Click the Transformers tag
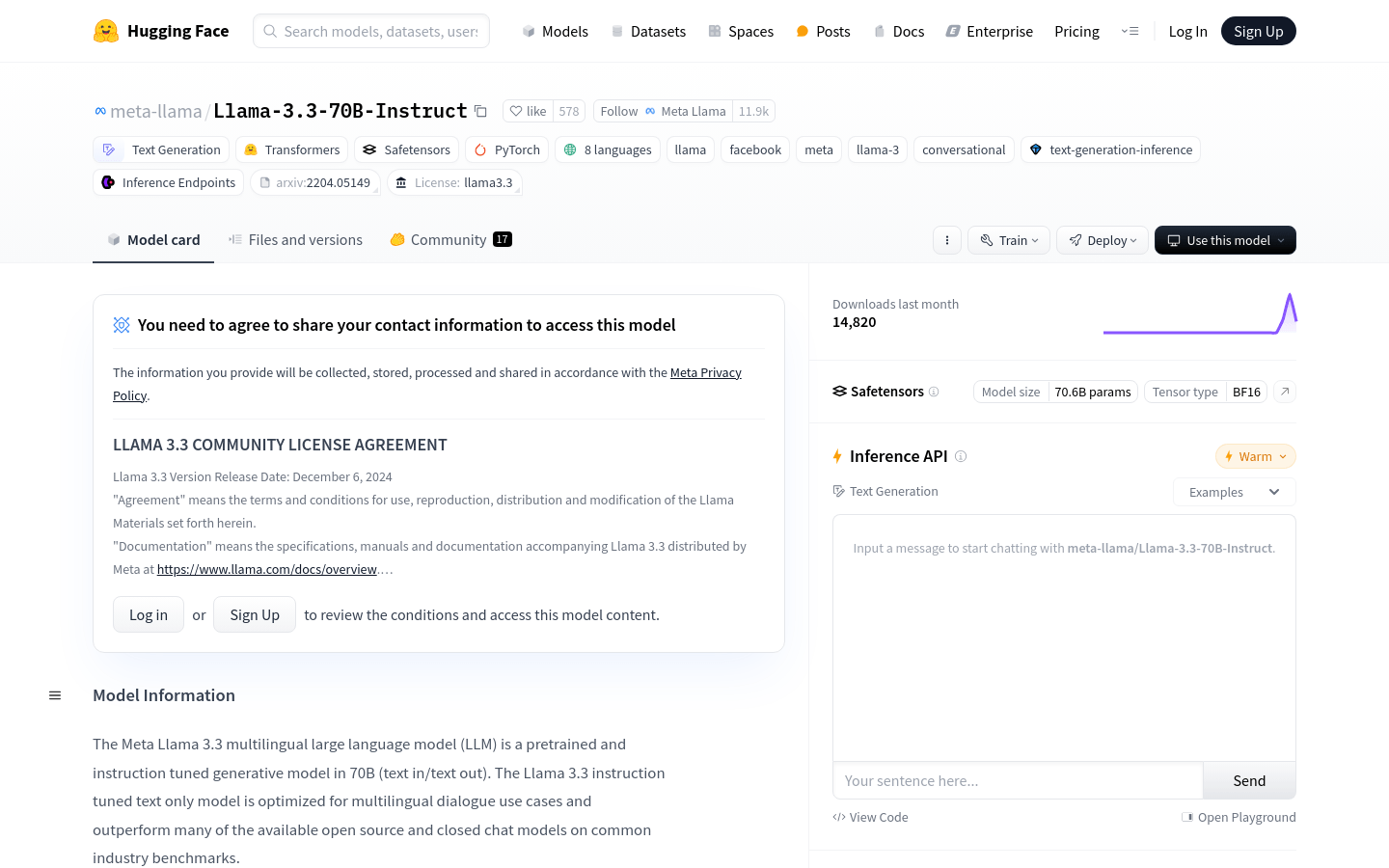This screenshot has width=1389, height=868. 292,149
